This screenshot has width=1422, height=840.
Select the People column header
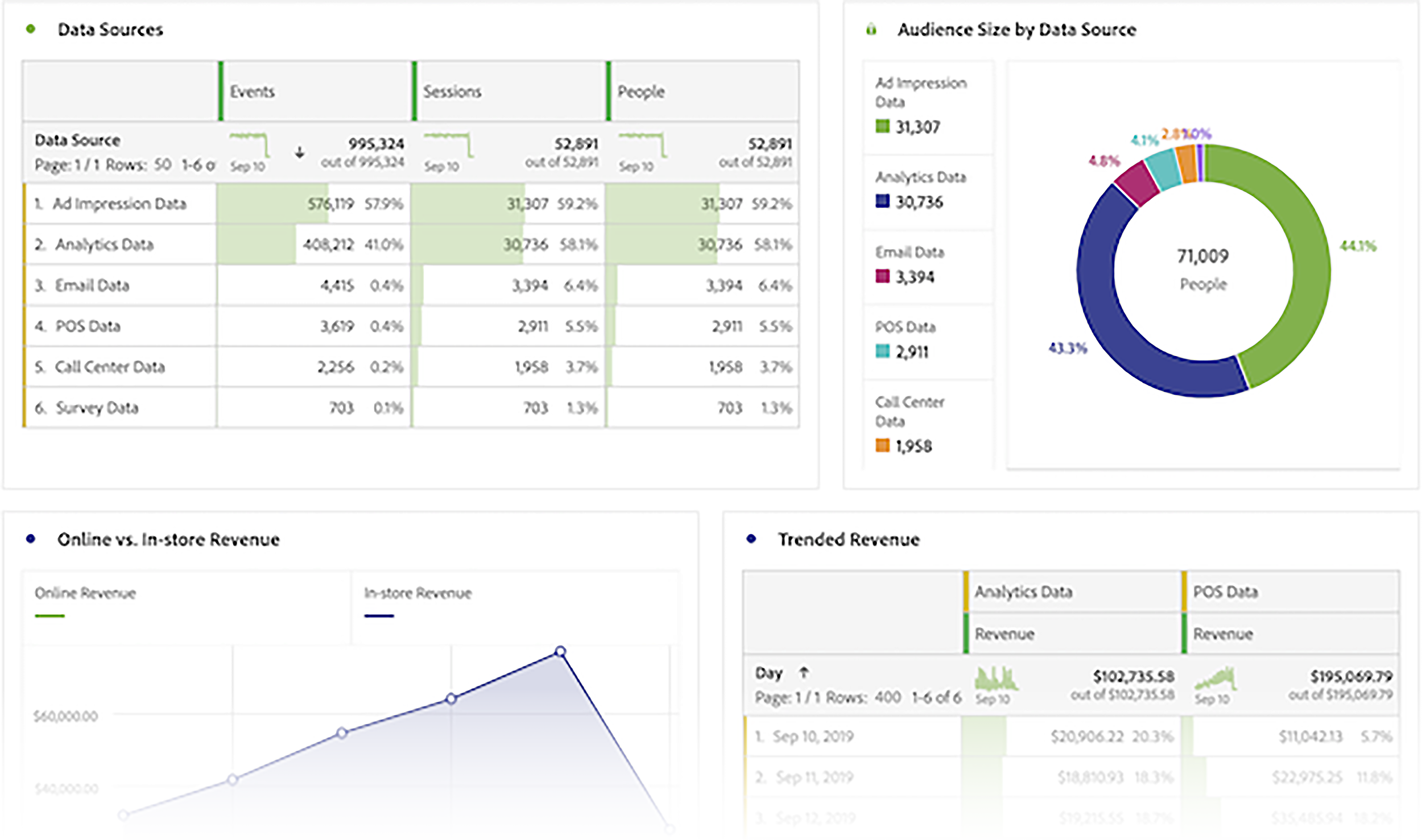[x=640, y=91]
